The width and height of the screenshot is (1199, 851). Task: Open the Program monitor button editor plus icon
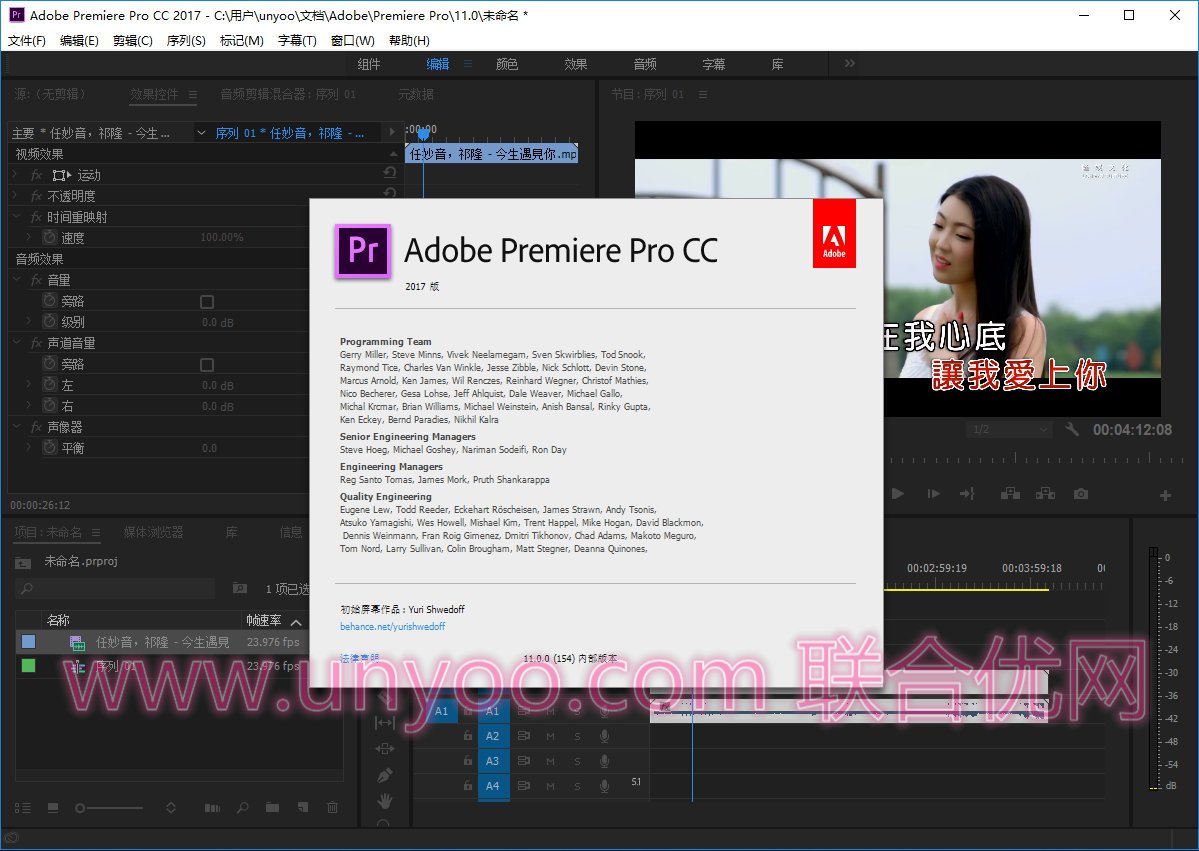tap(1165, 495)
